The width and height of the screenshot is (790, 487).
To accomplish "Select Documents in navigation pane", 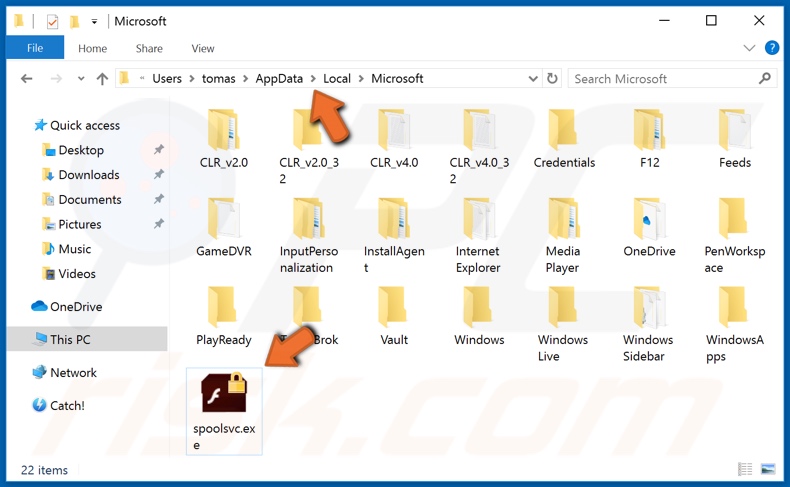I will (83, 199).
